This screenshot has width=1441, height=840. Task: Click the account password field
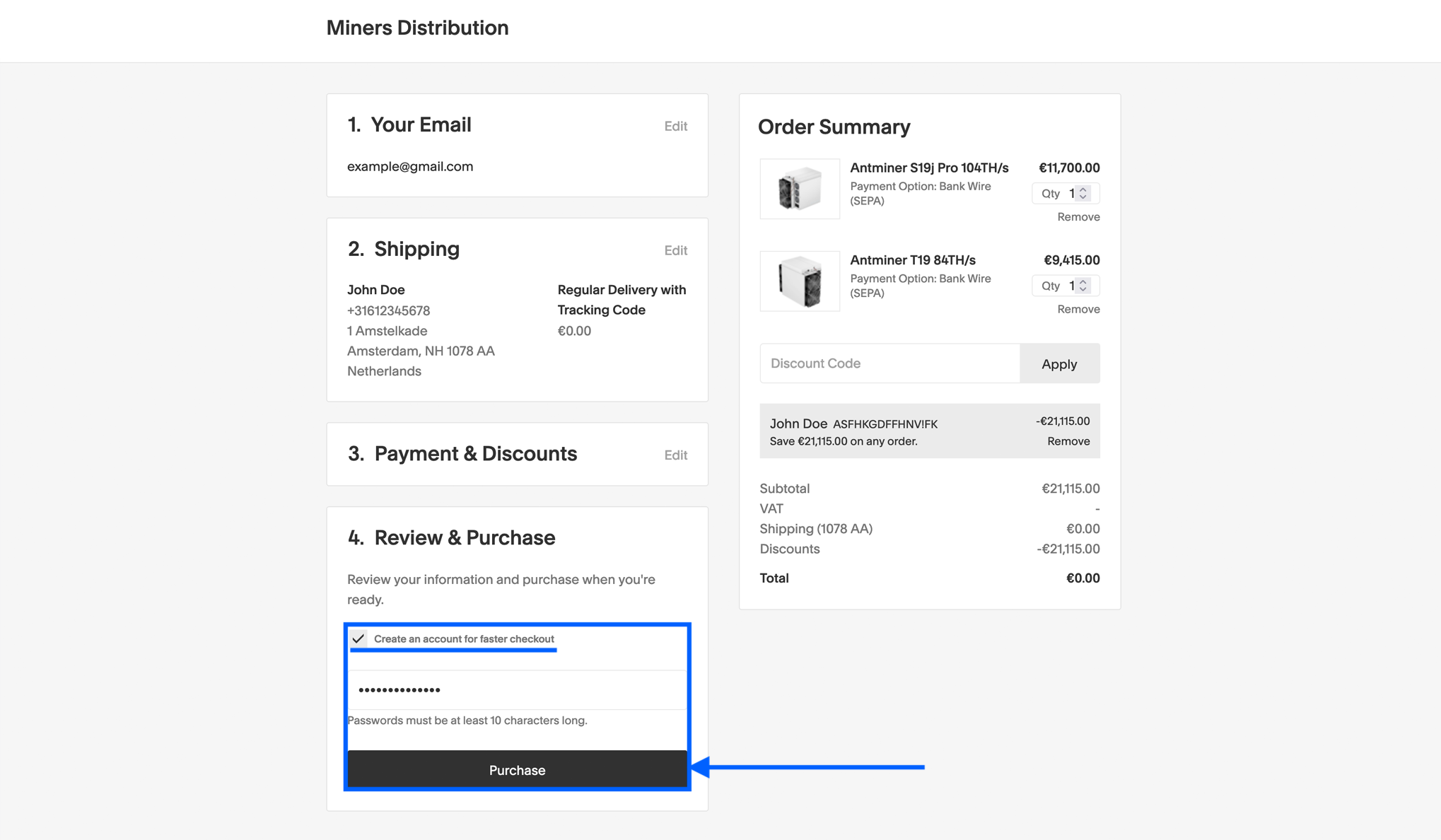(517, 689)
